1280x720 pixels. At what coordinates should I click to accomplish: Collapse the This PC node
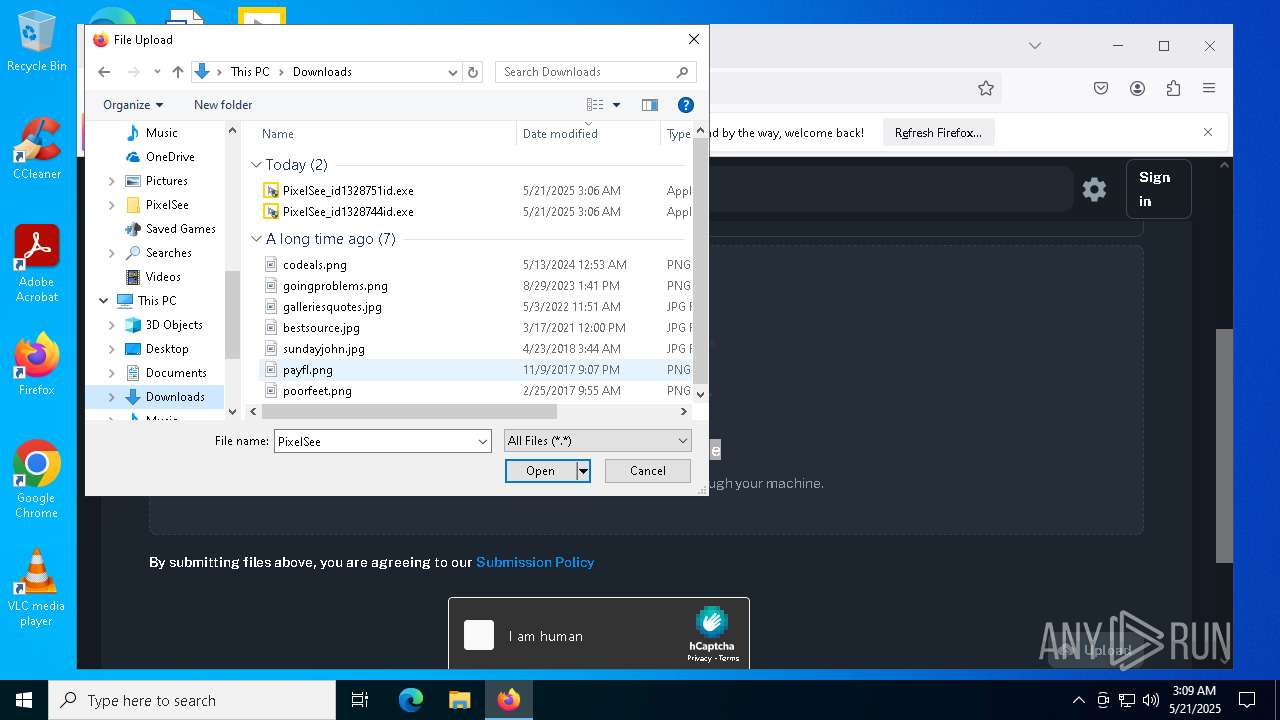click(104, 301)
